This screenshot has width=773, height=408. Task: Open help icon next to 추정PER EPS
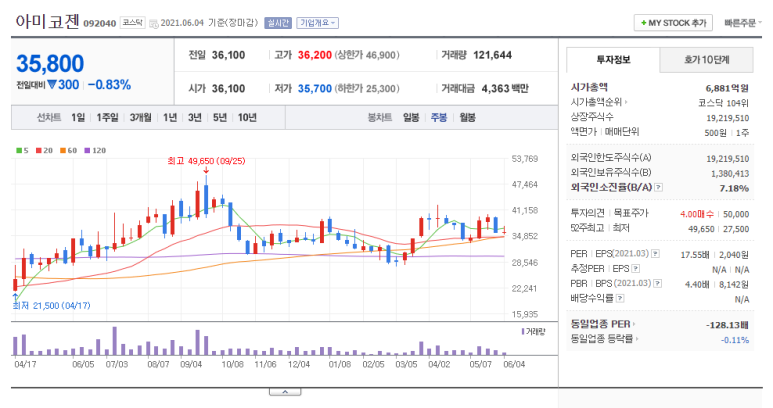pyautogui.click(x=636, y=269)
